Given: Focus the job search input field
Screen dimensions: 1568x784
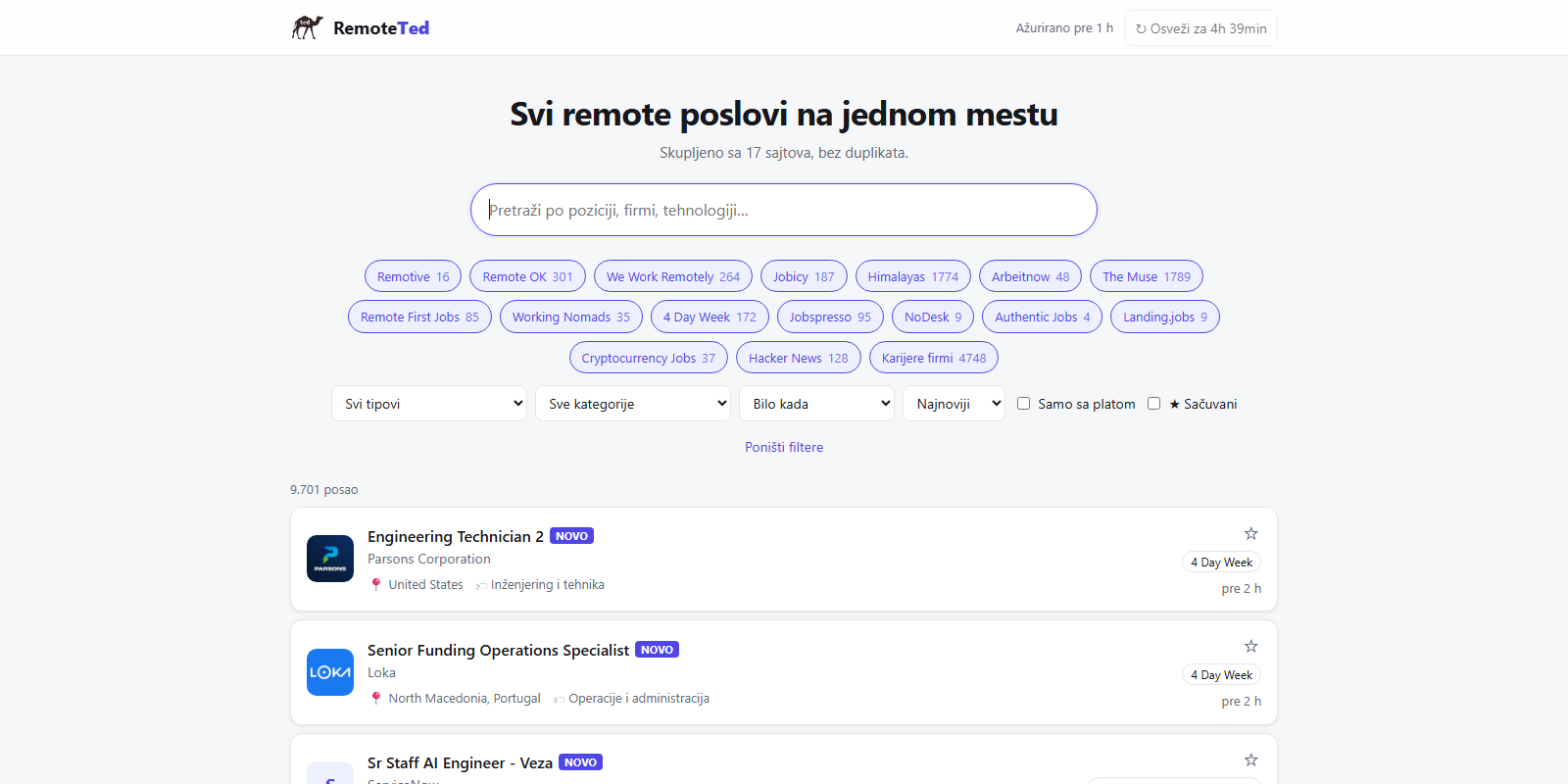Looking at the screenshot, I should click(784, 210).
